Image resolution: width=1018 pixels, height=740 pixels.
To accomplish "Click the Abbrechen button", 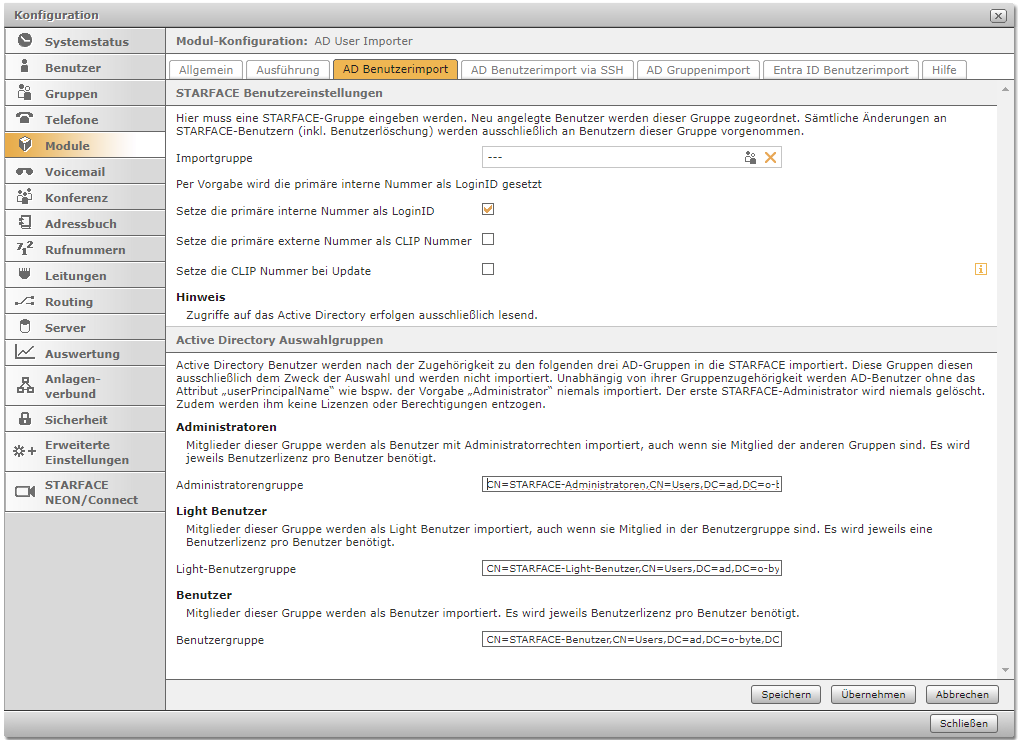I will coord(962,695).
